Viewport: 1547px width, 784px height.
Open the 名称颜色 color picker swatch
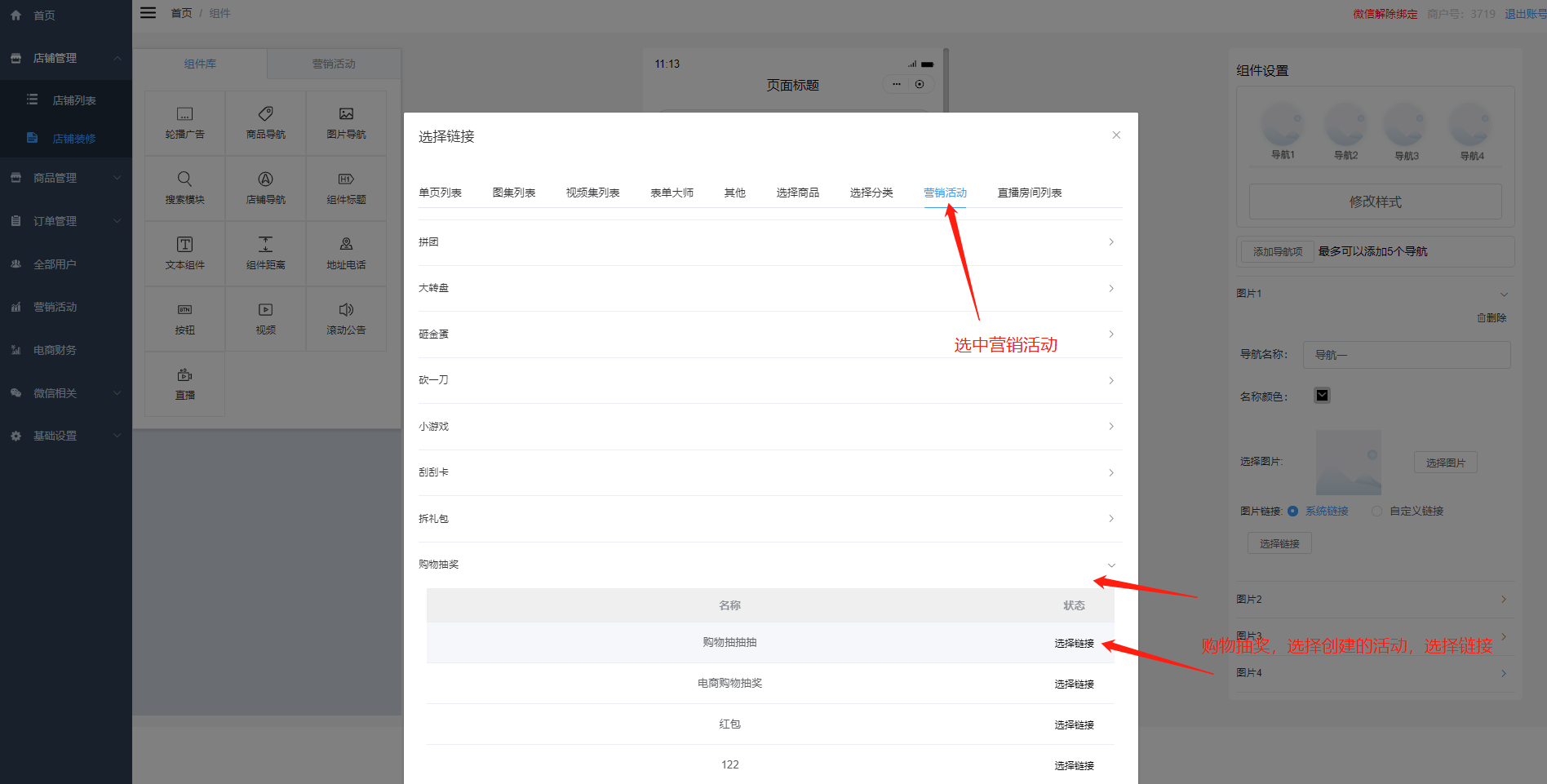pos(1322,396)
